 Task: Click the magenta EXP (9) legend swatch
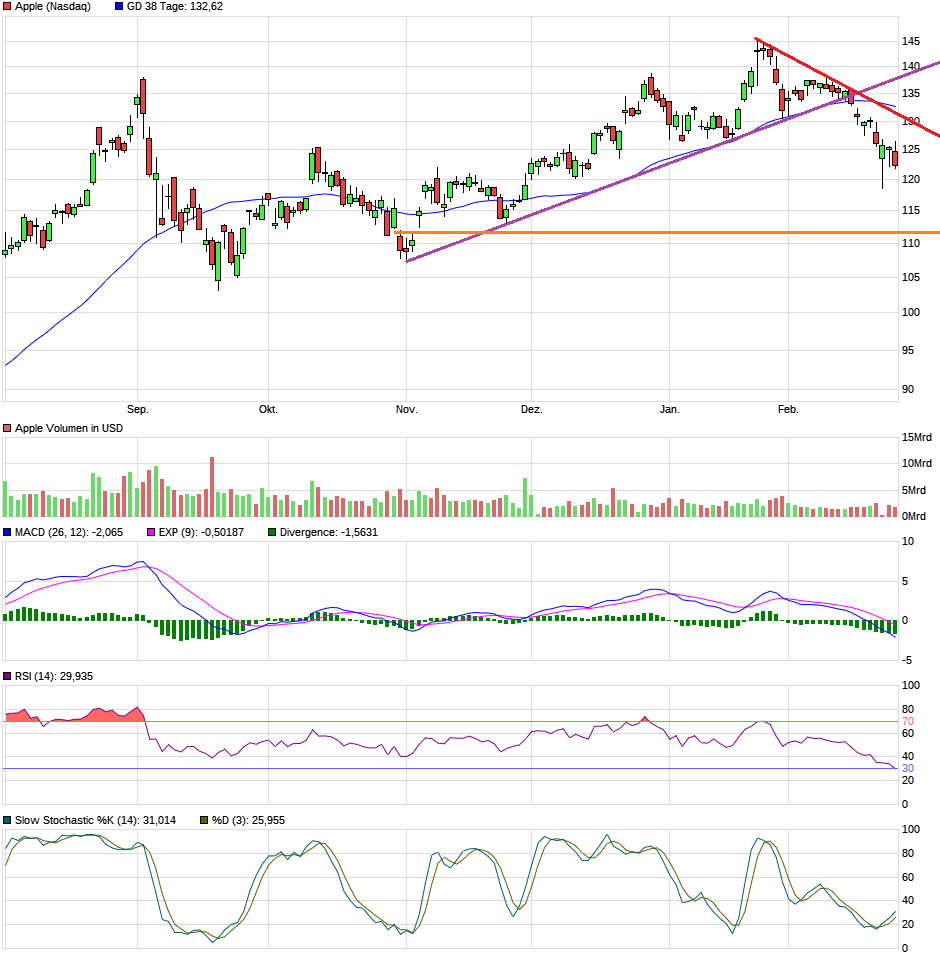tap(151, 532)
